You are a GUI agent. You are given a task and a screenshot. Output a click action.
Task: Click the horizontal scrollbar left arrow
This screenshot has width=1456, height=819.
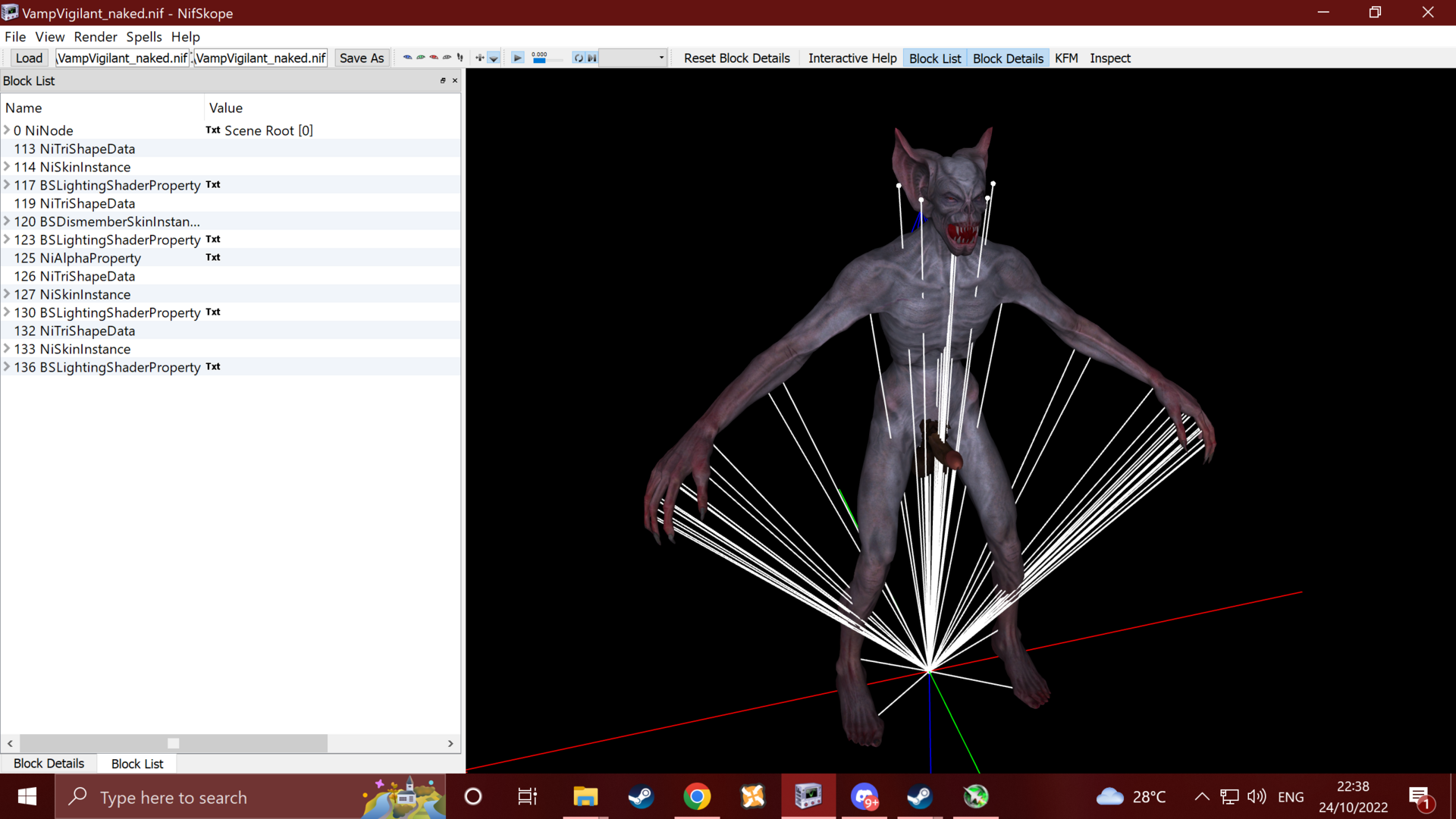[10, 743]
